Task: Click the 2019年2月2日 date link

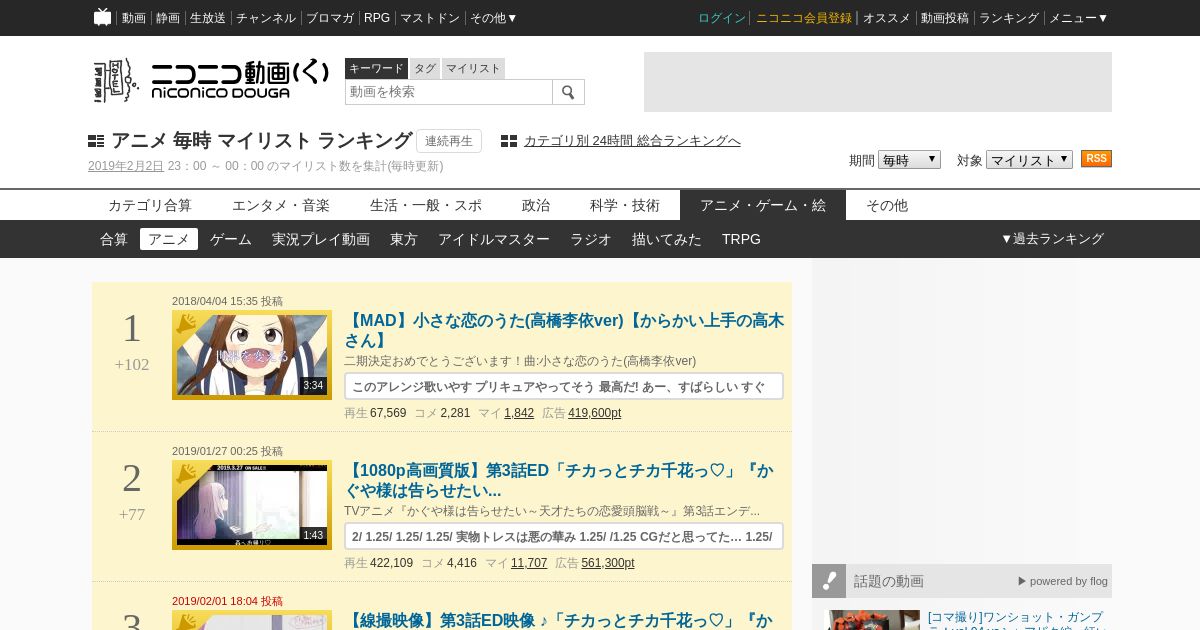Action: tap(126, 166)
